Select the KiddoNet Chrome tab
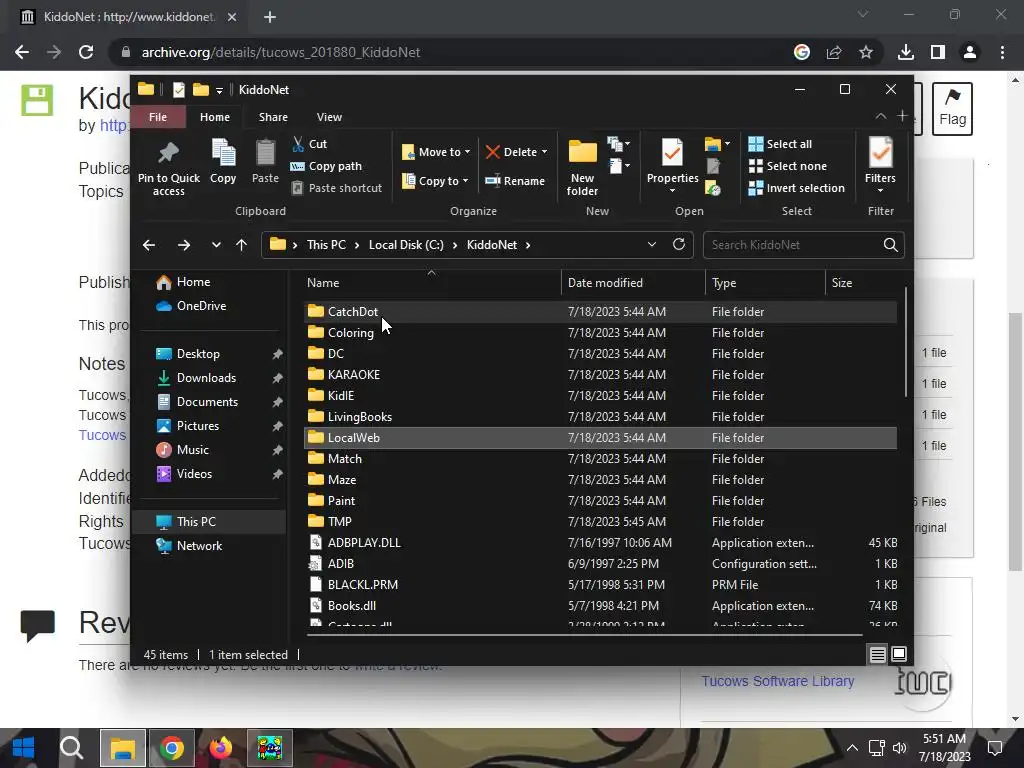1024x768 pixels. pos(129,17)
